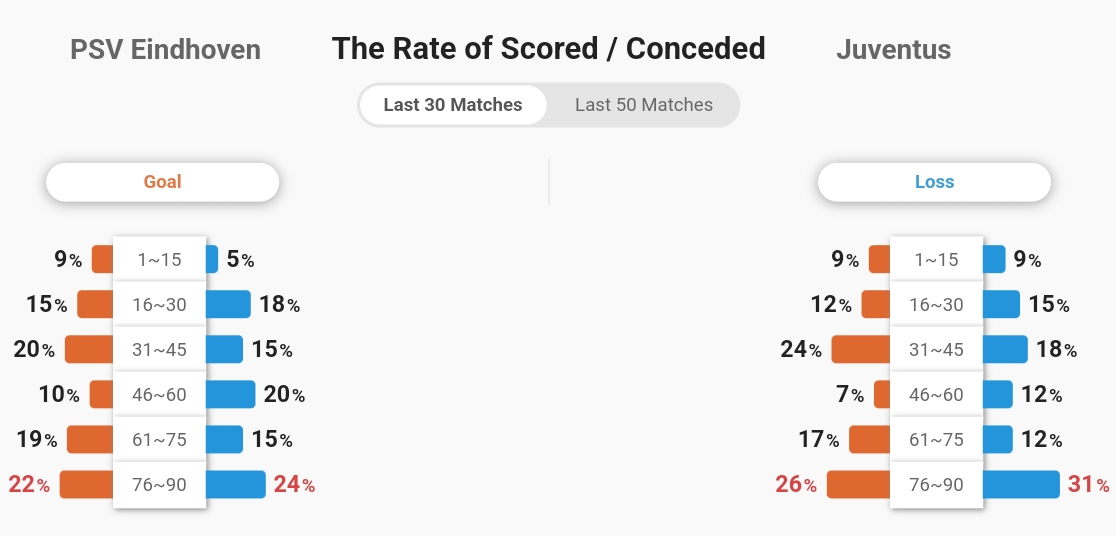
Task: Click the Juventus team name
Action: pyautogui.click(x=893, y=50)
